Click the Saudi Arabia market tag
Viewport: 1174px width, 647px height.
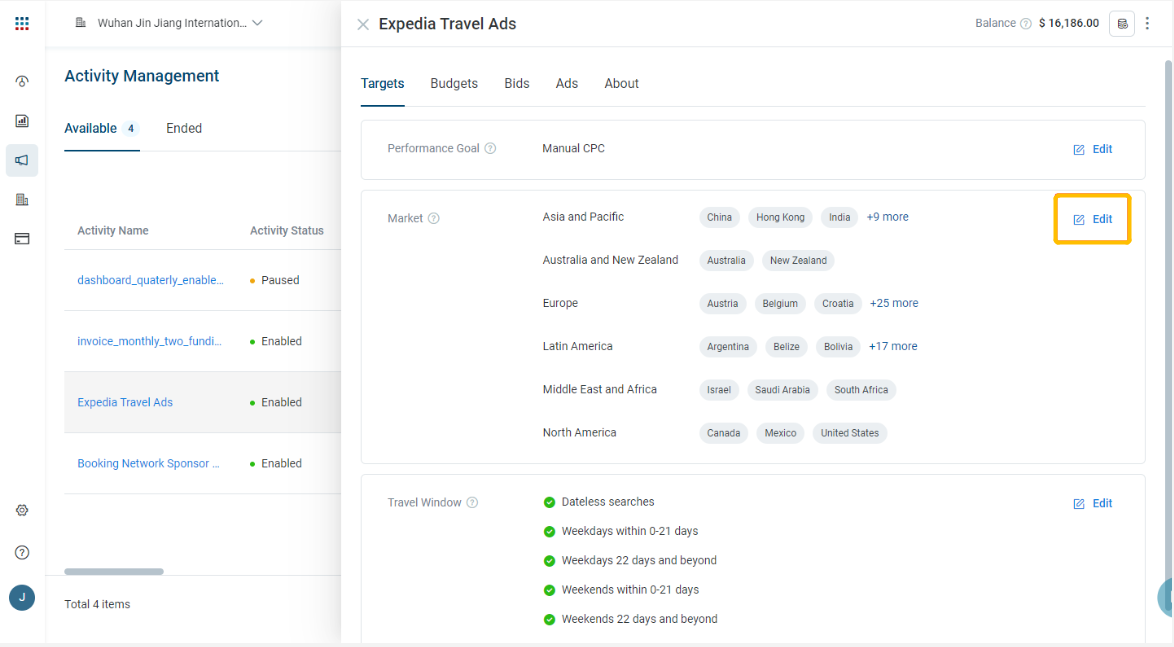coord(782,390)
